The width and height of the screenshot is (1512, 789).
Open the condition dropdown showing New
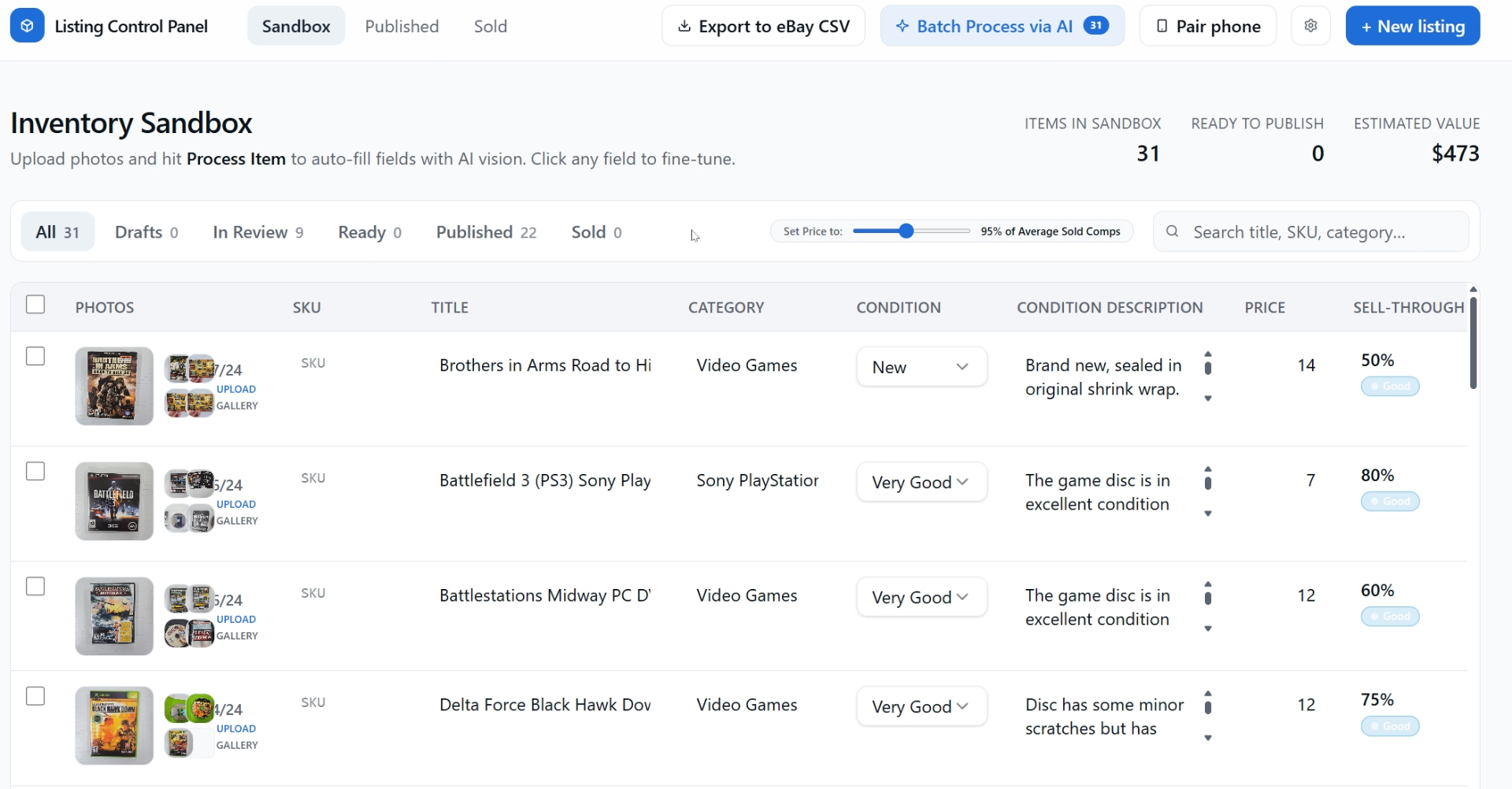coord(921,367)
